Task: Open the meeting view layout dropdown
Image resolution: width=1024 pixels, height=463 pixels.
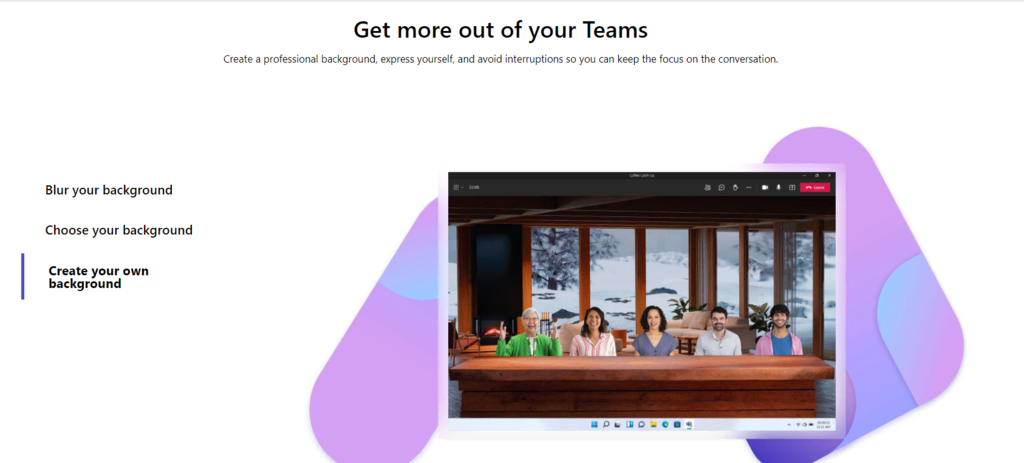Action: (458, 187)
